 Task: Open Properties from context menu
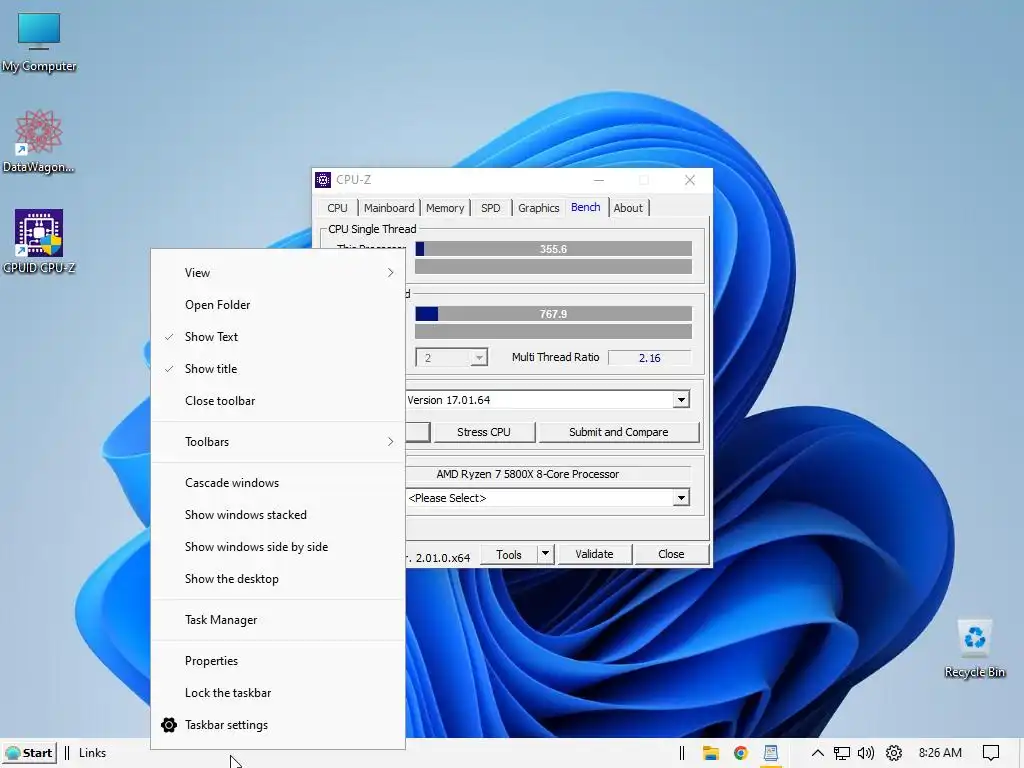tap(278, 662)
